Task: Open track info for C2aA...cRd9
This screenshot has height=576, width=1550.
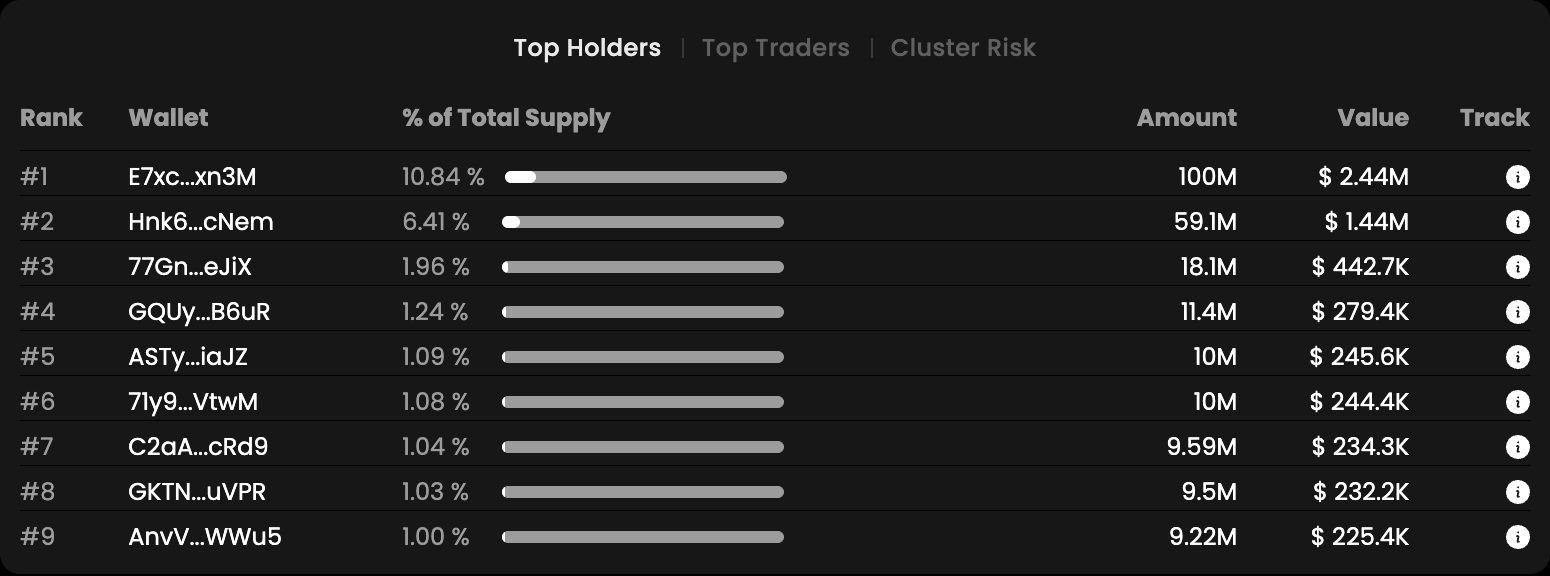Action: tap(1517, 447)
